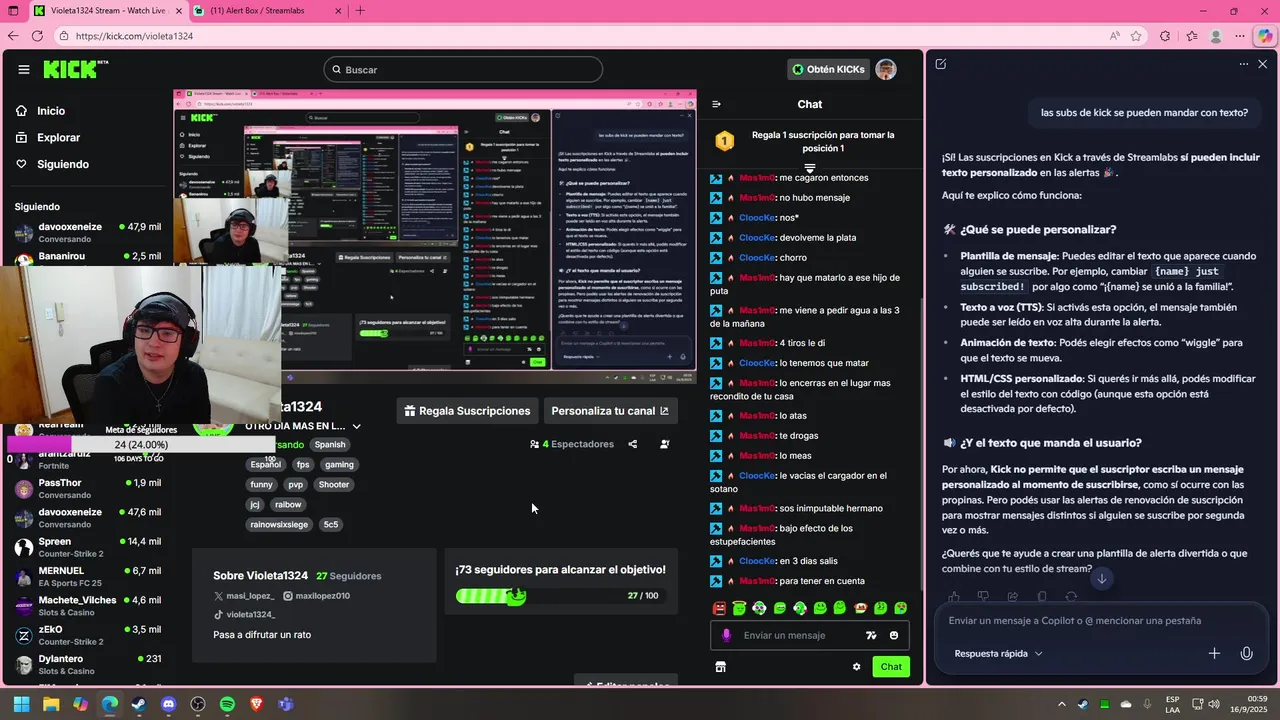Click Personaliza tu canal link
The width and height of the screenshot is (1280, 720).
point(610,411)
